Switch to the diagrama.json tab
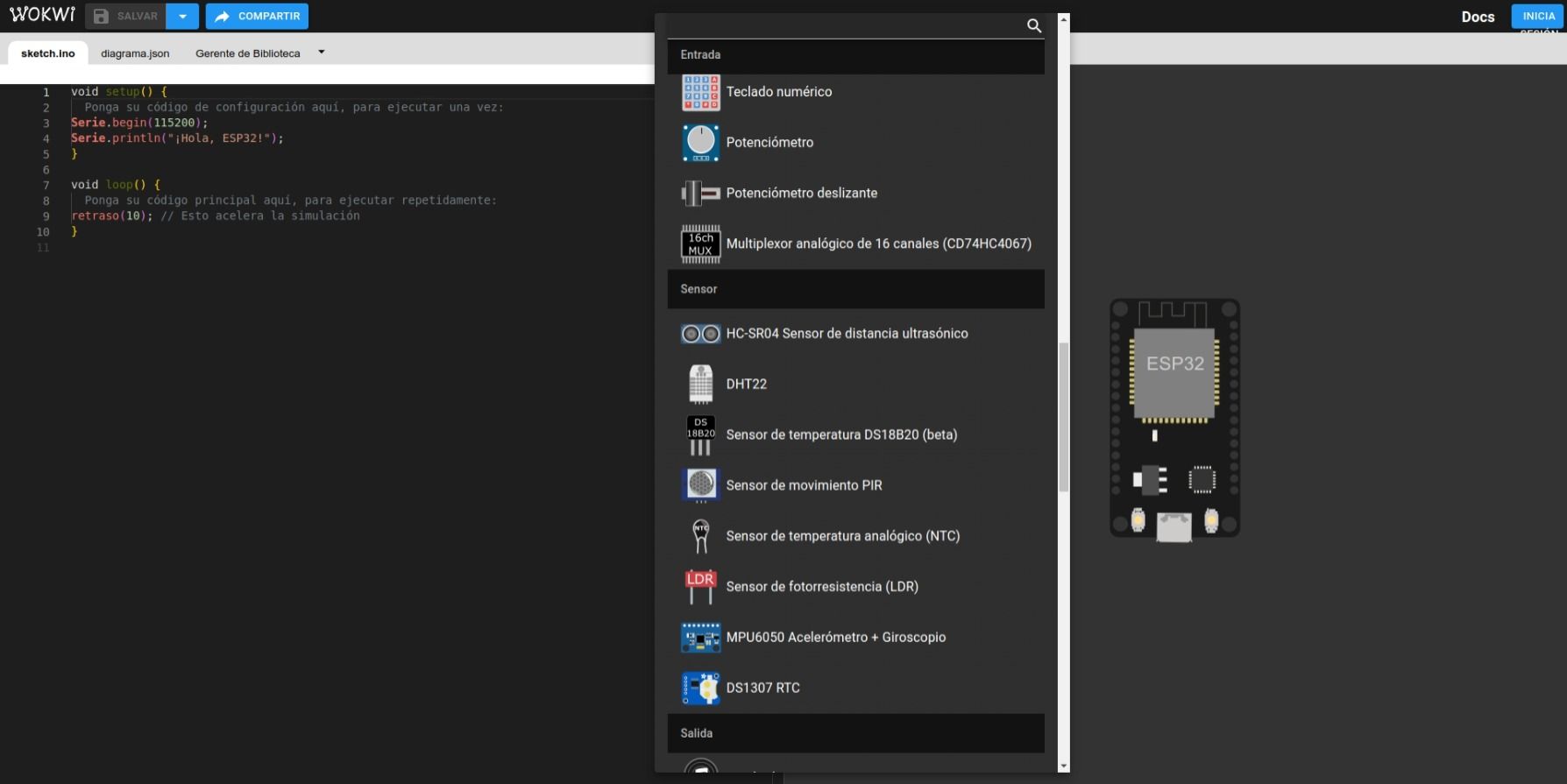Viewport: 1567px width, 784px height. tap(135, 53)
